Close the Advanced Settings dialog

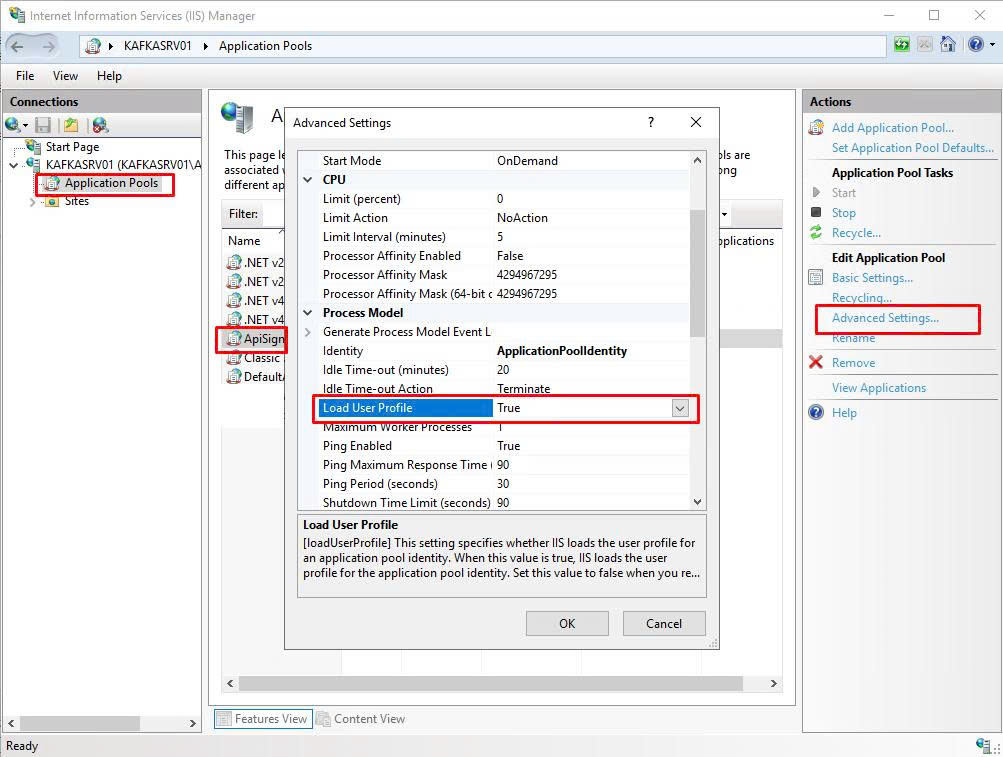(x=696, y=122)
